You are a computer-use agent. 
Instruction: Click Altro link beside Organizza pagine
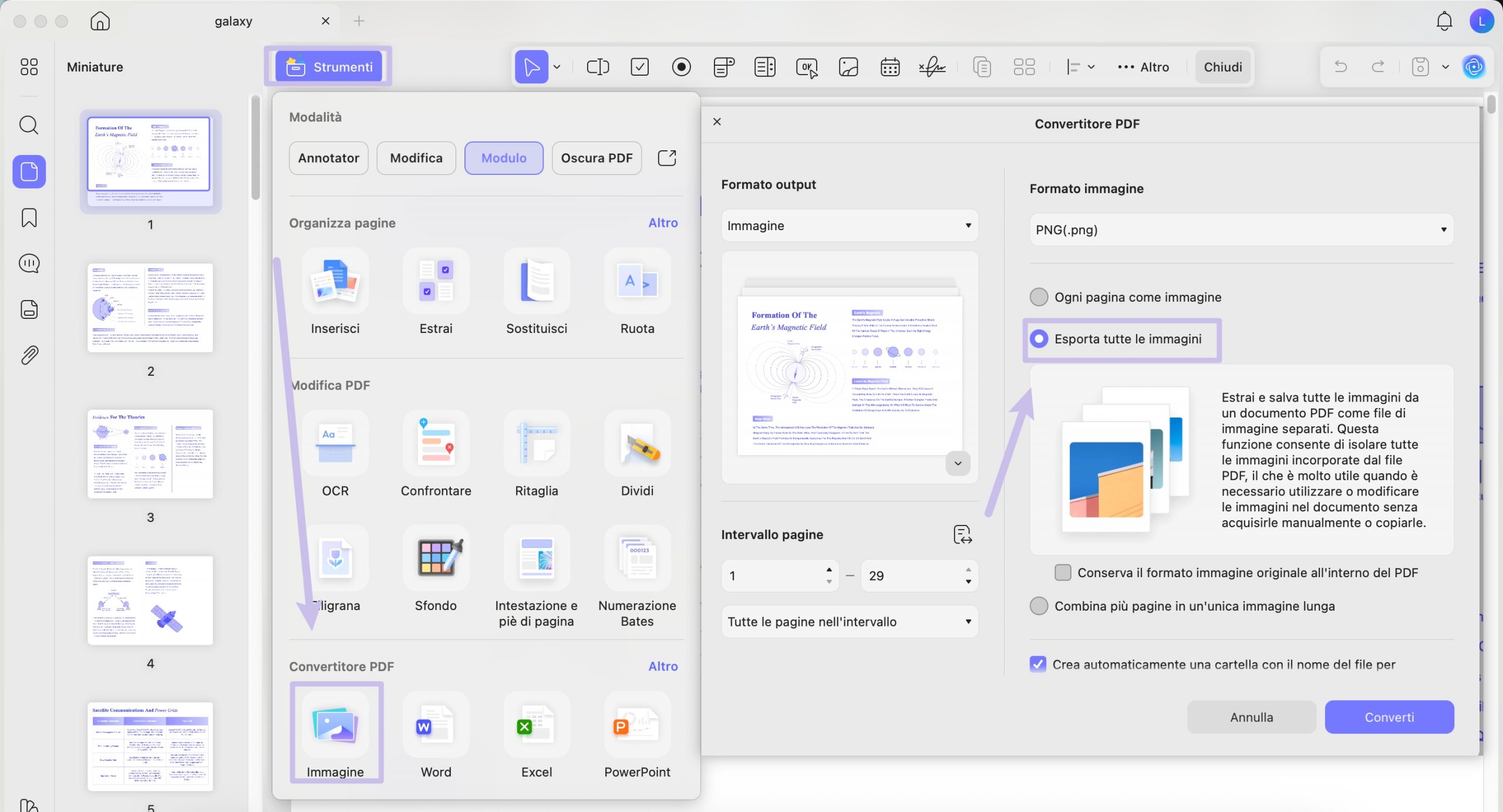(662, 223)
